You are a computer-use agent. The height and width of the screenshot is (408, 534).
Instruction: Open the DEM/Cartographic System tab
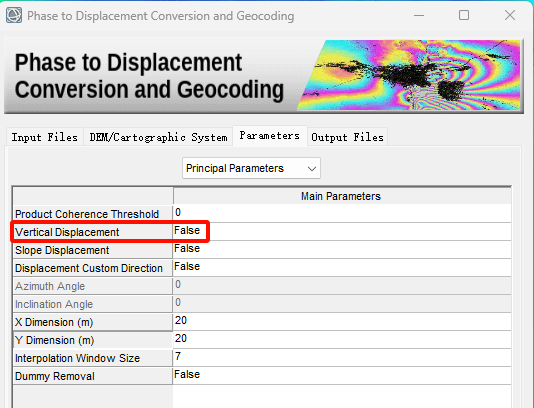(x=158, y=137)
